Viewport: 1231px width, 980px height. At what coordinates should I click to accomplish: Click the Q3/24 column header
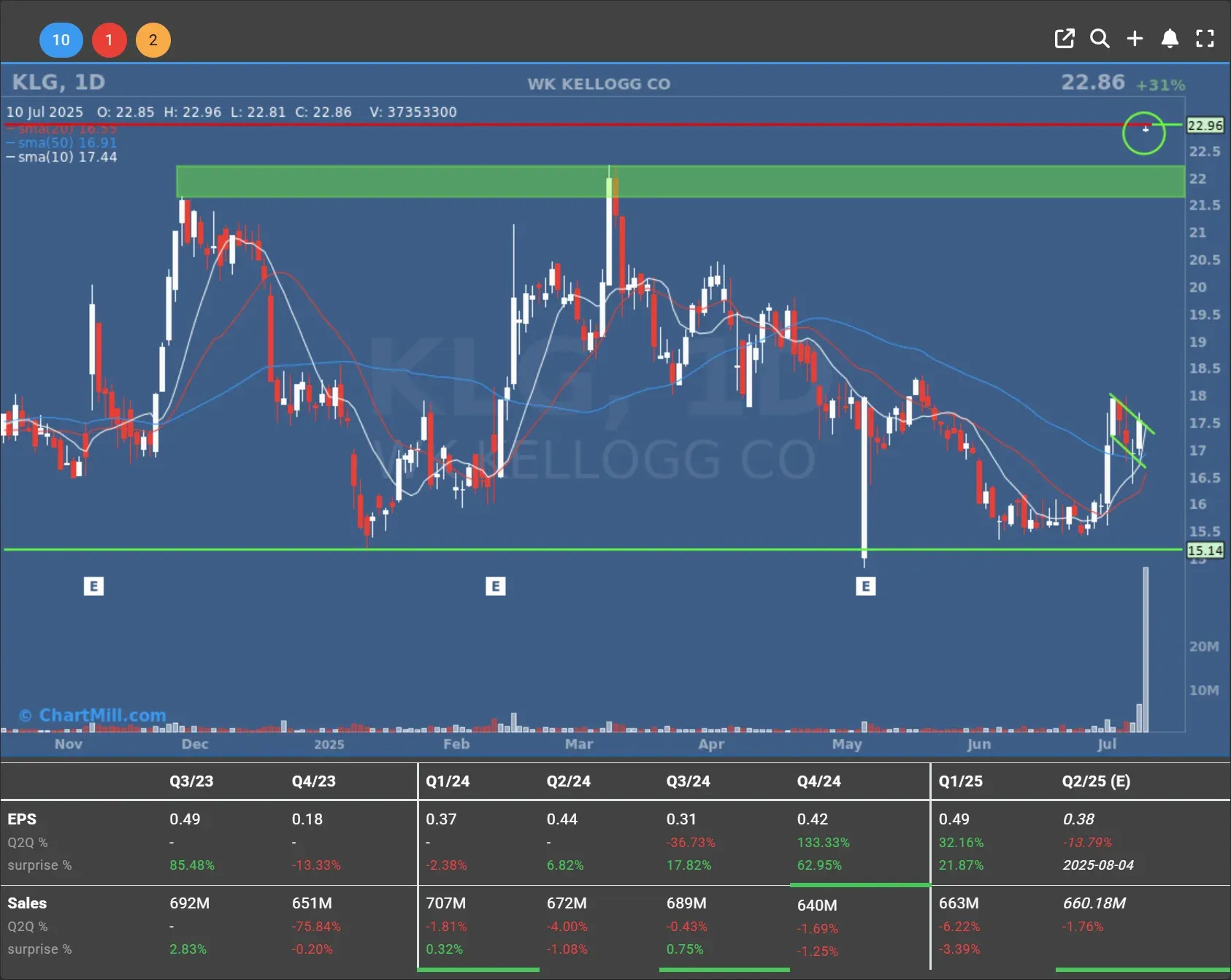click(688, 781)
